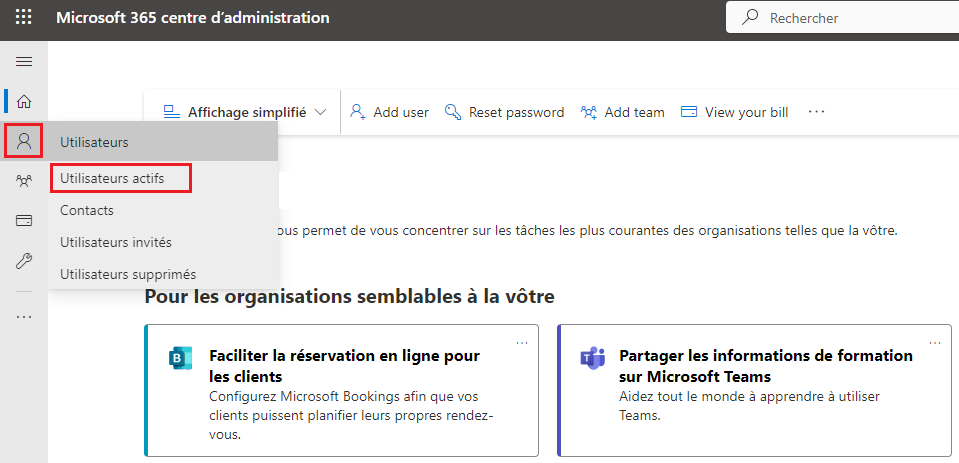Click Affichage simplifié view label
Screen dimensions: 959x463
coord(247,113)
